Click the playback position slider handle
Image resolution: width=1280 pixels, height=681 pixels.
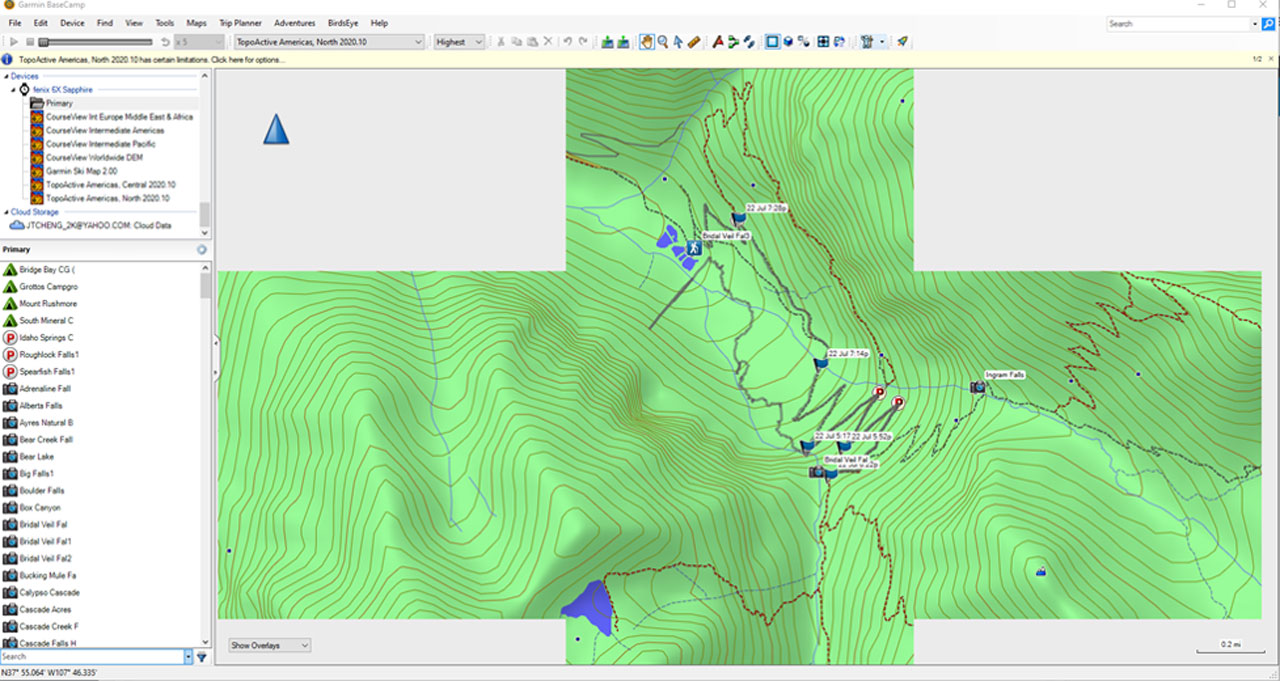coord(43,42)
